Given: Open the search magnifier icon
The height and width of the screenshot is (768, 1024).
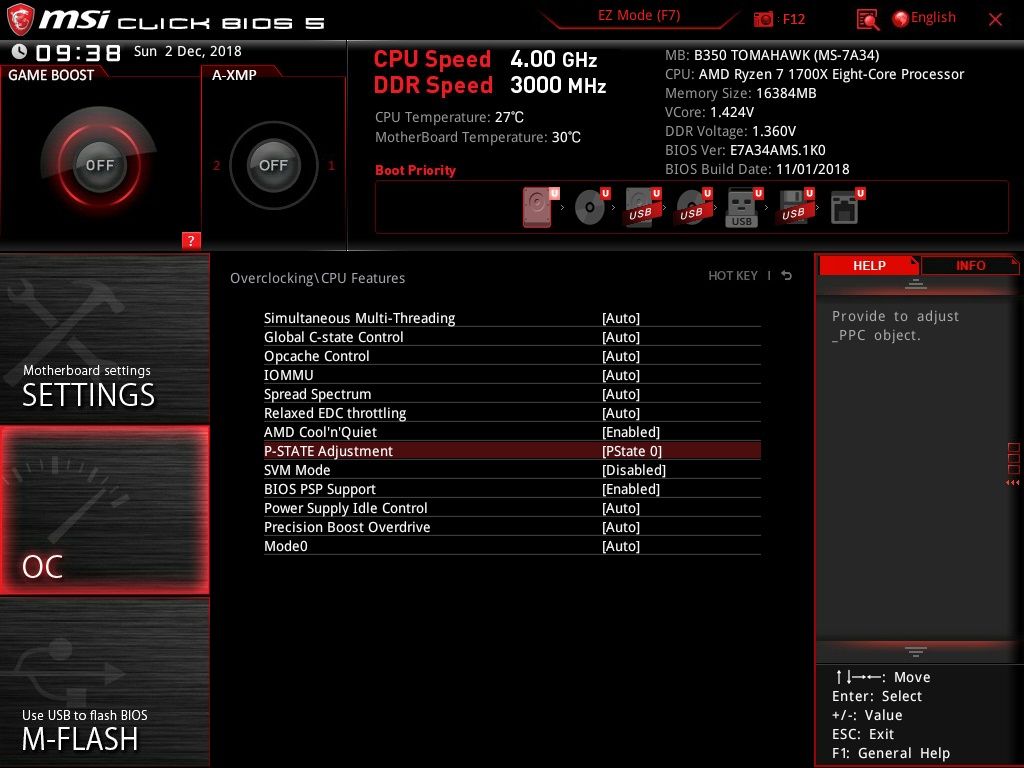Looking at the screenshot, I should click(867, 20).
